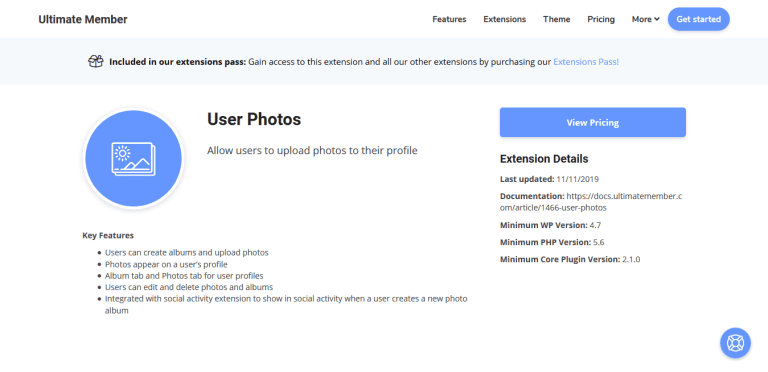The height and width of the screenshot is (372, 768).
Task: Click the Key Features label
Action: [x=108, y=235]
